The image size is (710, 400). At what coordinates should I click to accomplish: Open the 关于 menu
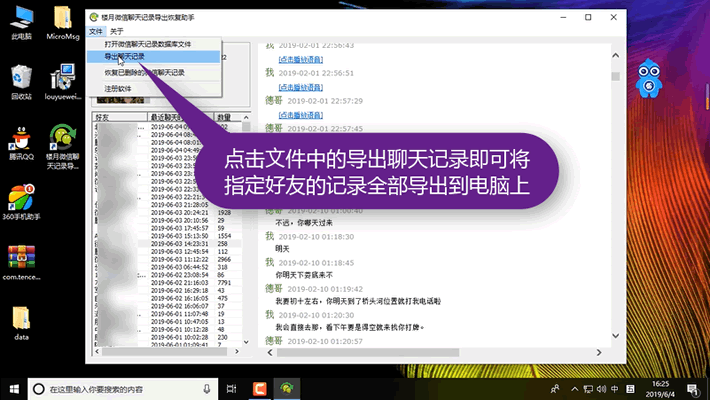116,31
